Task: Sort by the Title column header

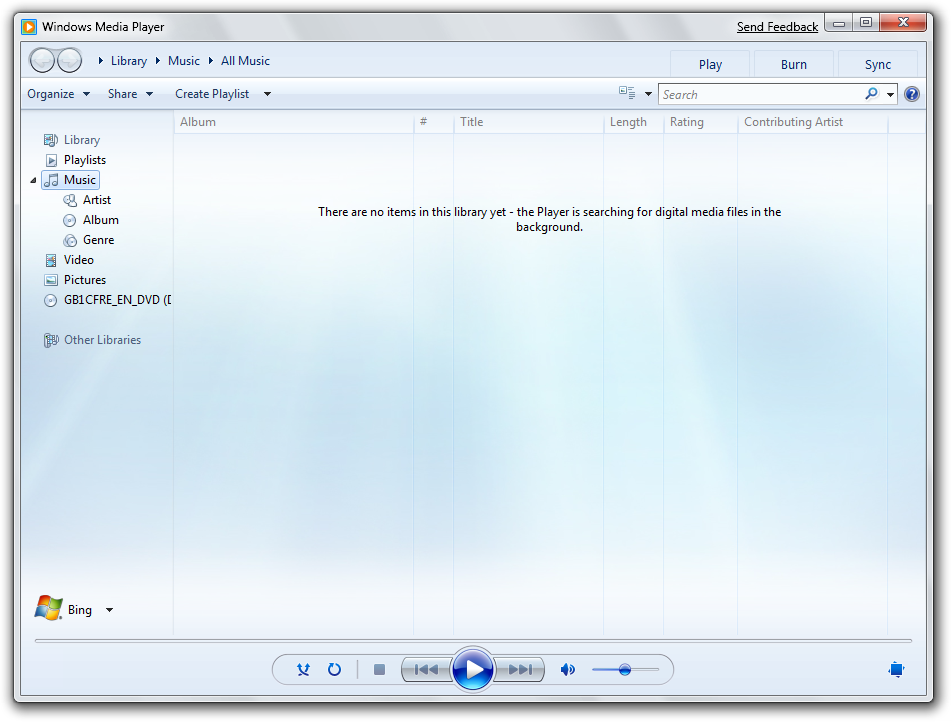Action: [528, 122]
